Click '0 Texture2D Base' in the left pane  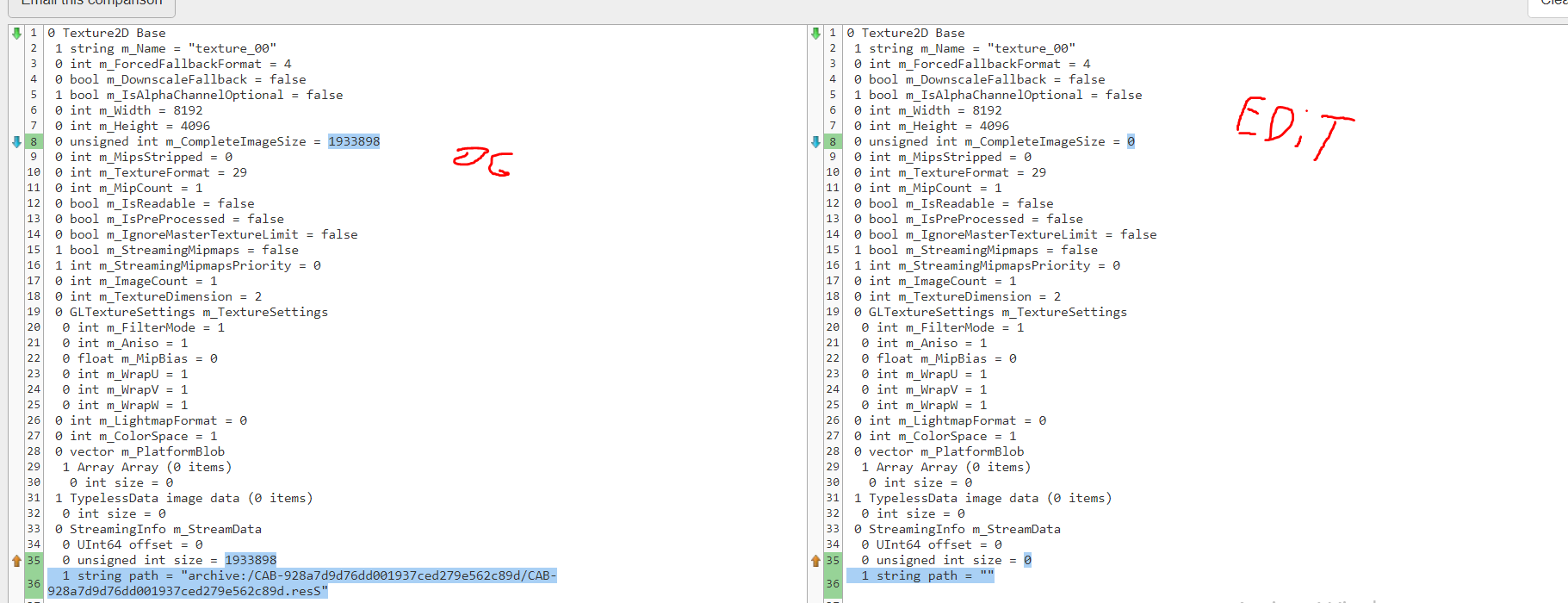(107, 33)
